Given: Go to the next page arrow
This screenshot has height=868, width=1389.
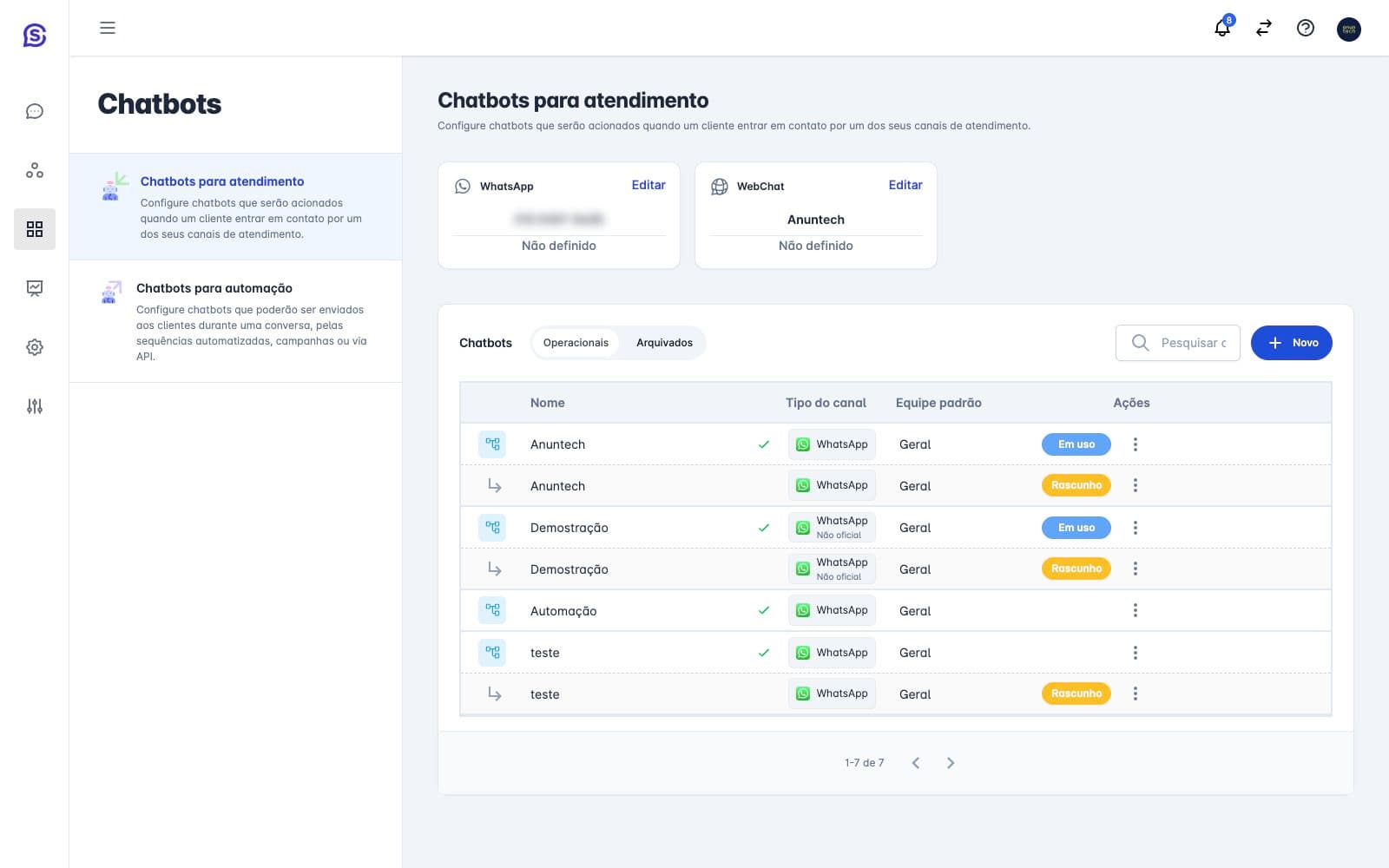Looking at the screenshot, I should point(951,763).
